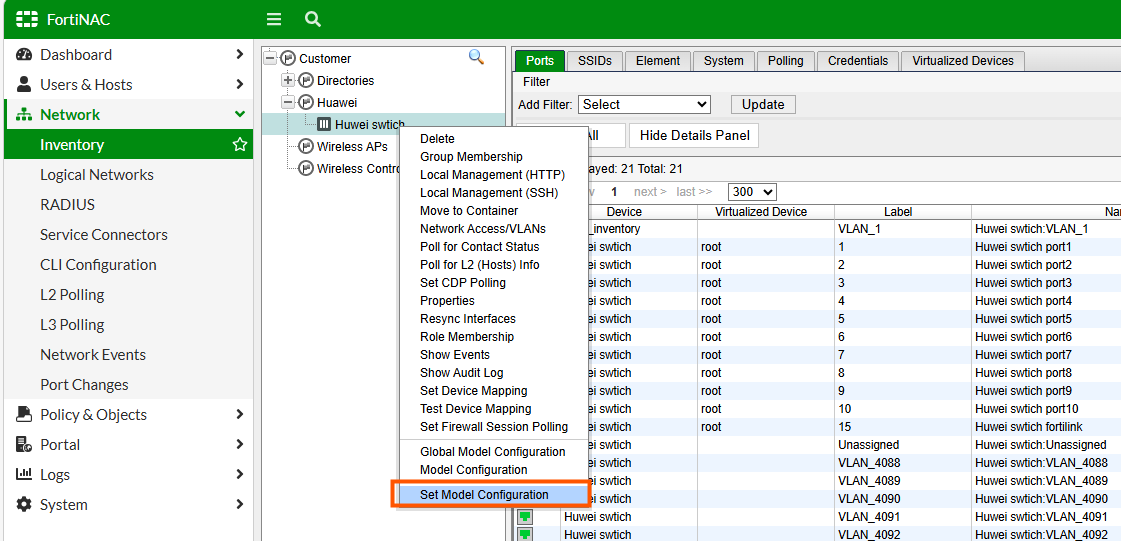Expand the Directories tree node
Screen dimensions: 1121x541
tap(288, 81)
